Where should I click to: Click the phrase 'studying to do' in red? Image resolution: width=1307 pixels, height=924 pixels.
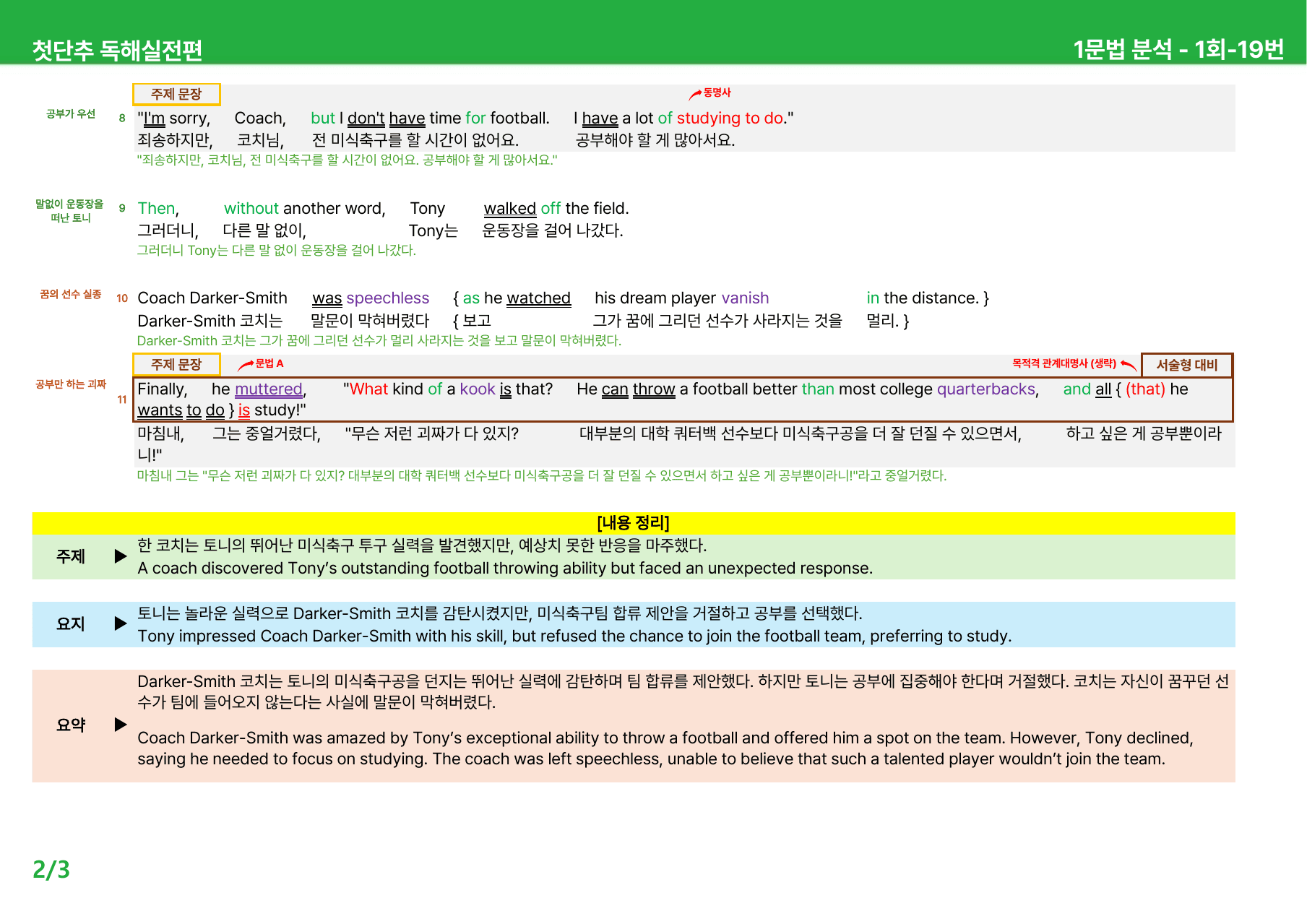pos(730,118)
